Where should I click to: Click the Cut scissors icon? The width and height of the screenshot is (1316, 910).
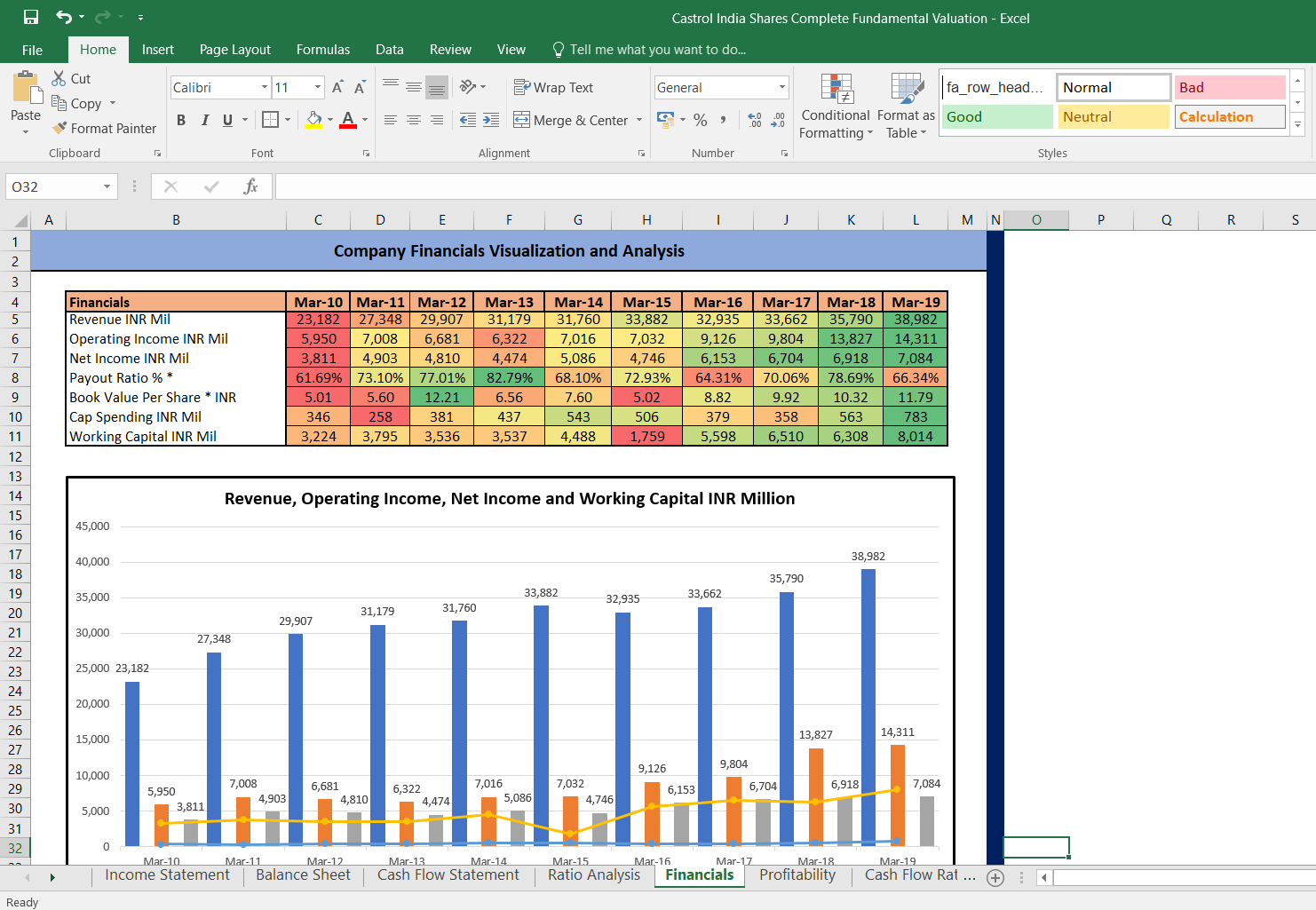click(x=59, y=78)
